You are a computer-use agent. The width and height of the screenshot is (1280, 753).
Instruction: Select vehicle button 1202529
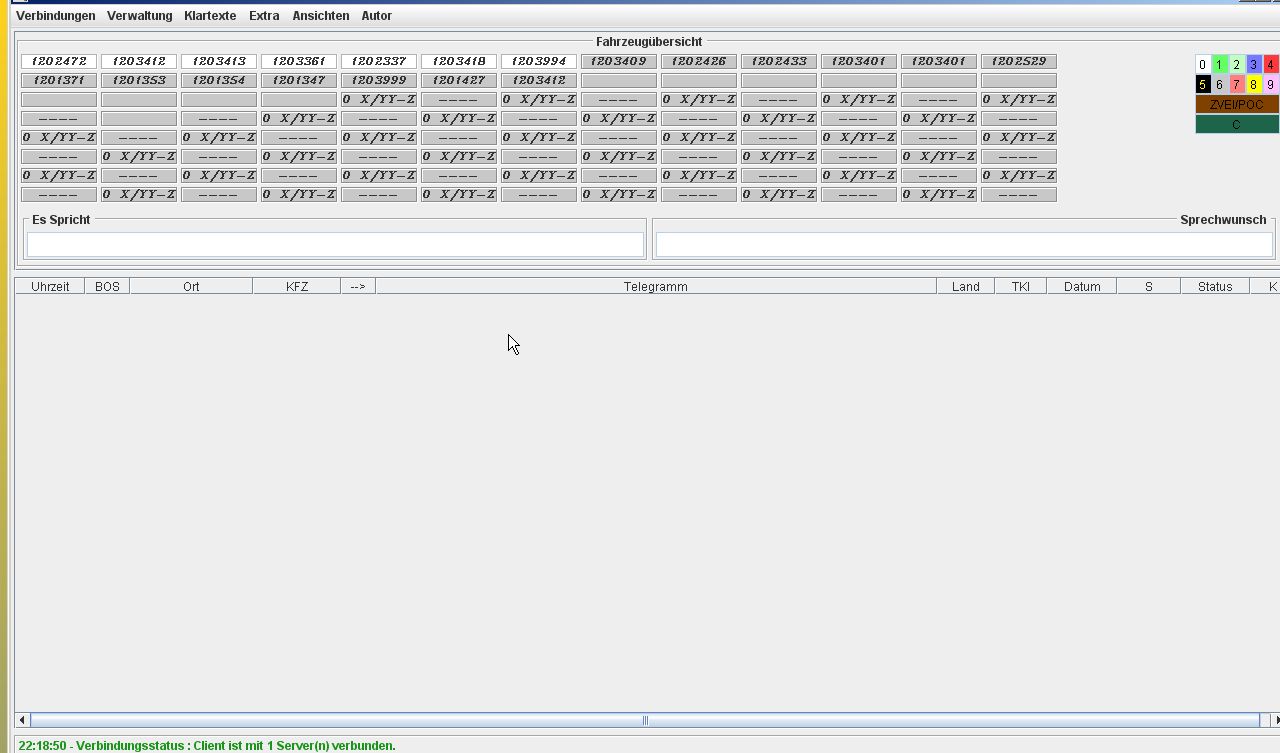(1018, 61)
